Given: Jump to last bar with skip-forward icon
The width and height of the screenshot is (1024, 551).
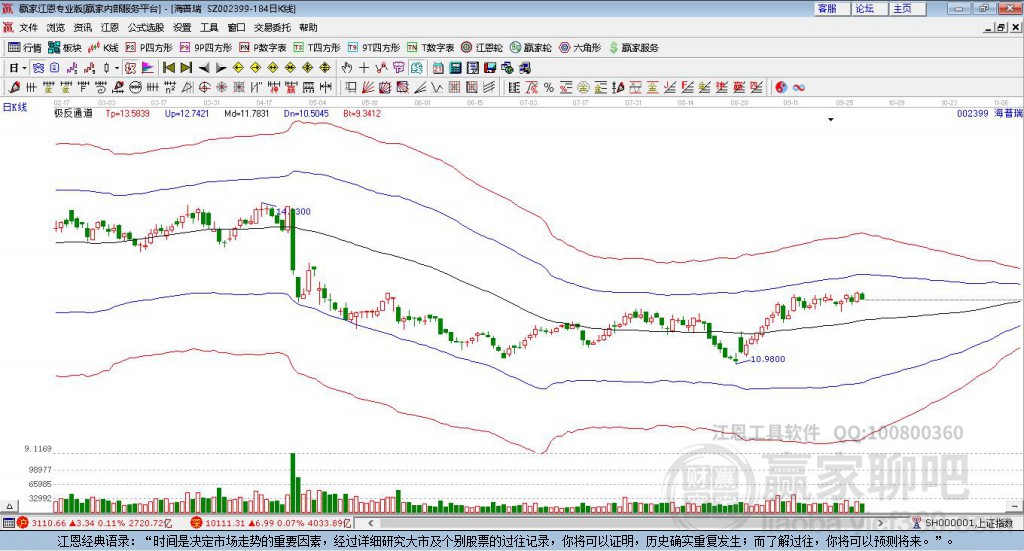Looking at the screenshot, I should pos(186,68).
